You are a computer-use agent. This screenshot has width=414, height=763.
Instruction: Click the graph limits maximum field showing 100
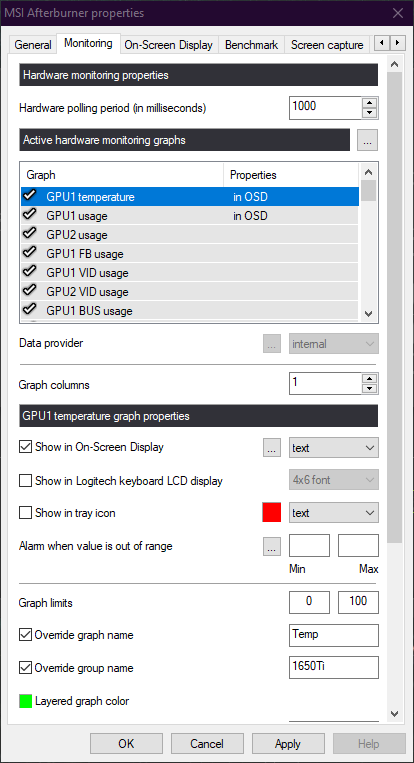(359, 602)
